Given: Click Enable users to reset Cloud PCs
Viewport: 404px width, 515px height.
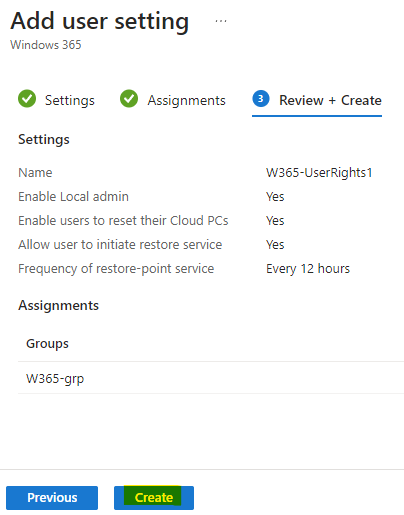Looking at the screenshot, I should click(x=123, y=221).
